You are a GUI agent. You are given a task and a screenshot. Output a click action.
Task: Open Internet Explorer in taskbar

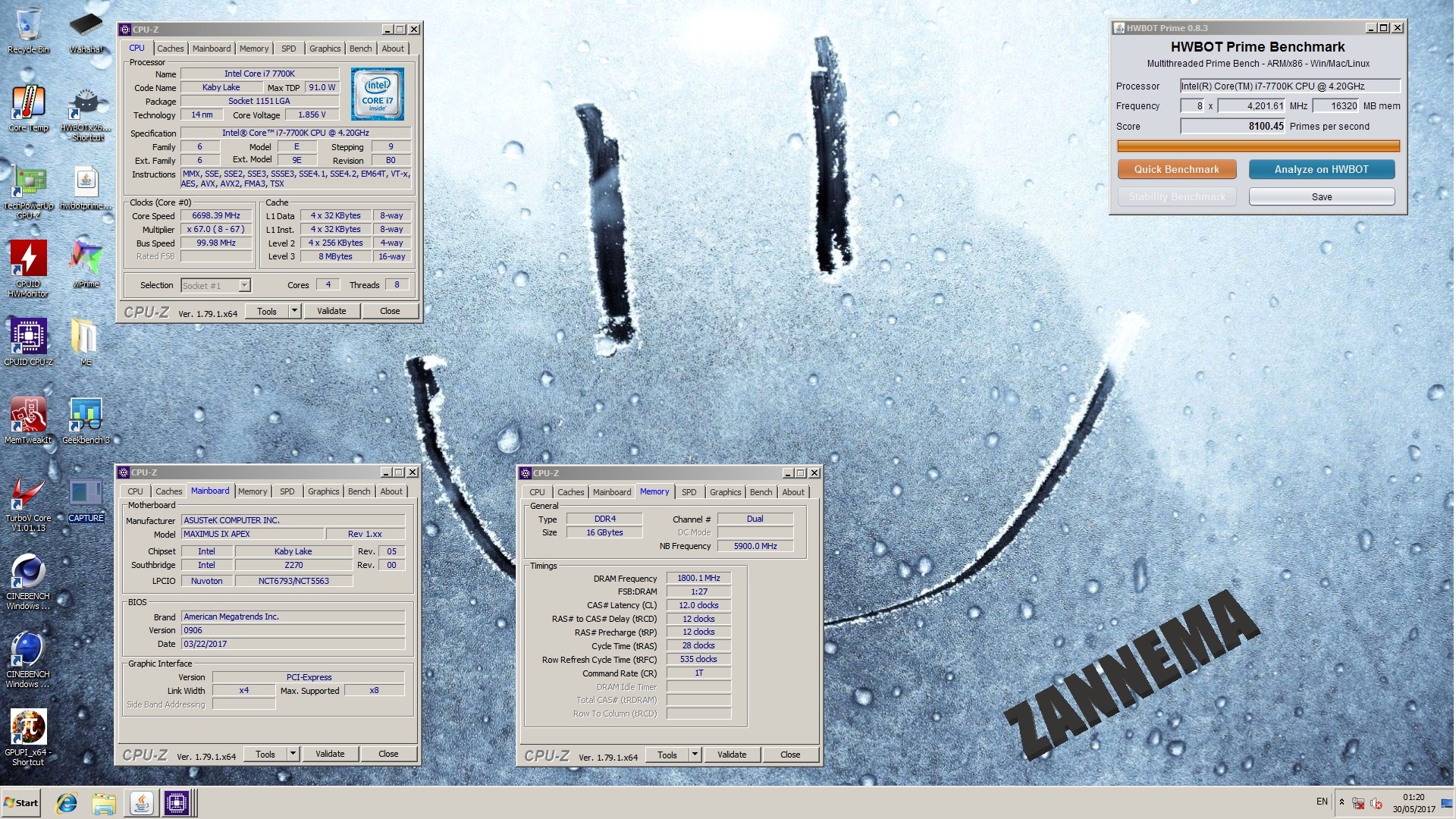tap(67, 803)
